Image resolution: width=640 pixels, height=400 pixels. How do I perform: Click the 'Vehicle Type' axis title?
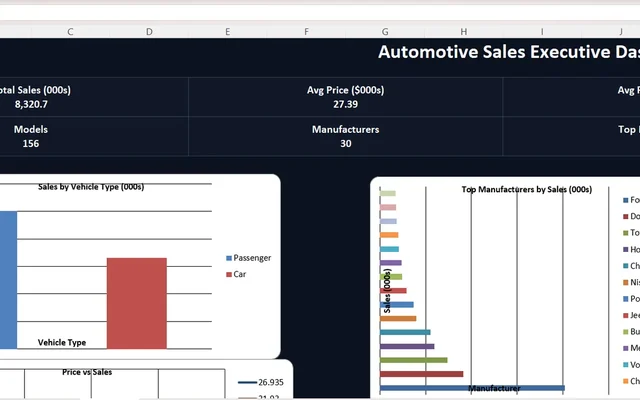[x=62, y=342]
